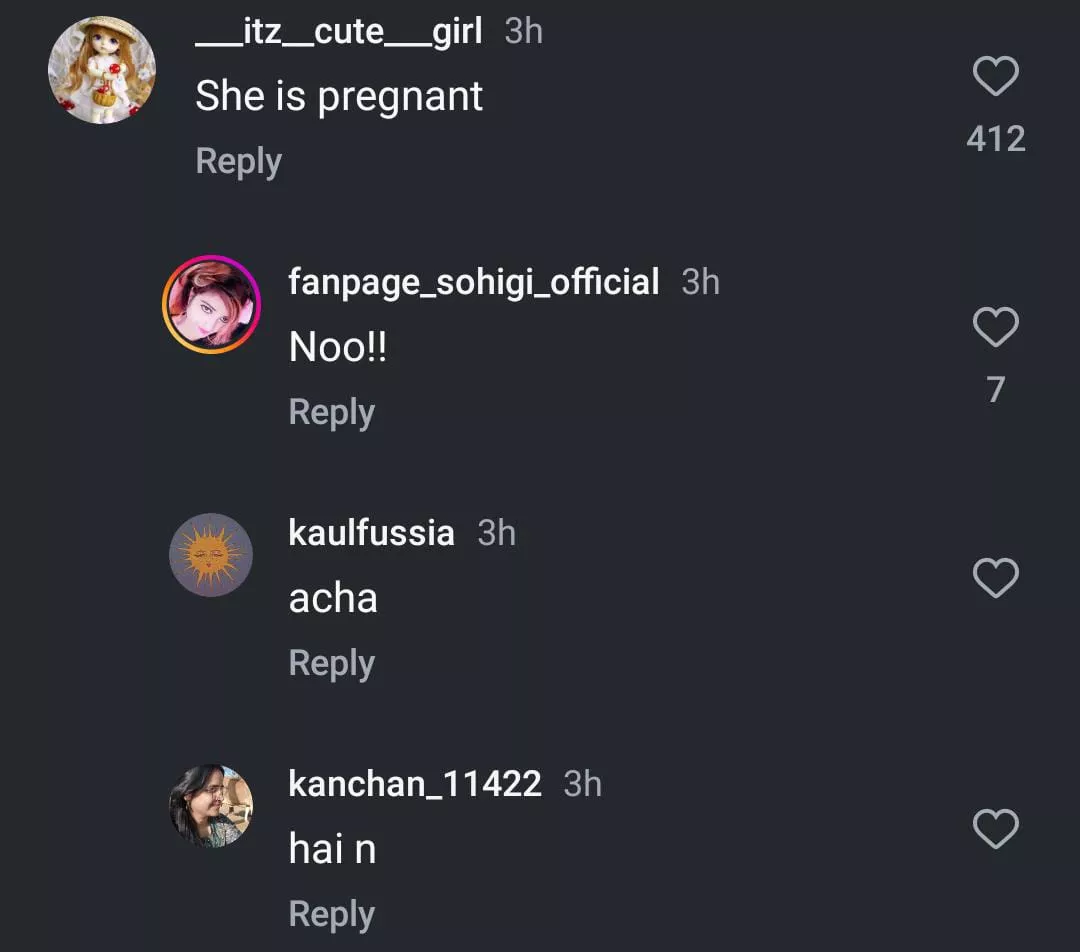The height and width of the screenshot is (952, 1080).
Task: Open fanpage_sohigi_official's story ring avatar
Action: coord(211,304)
